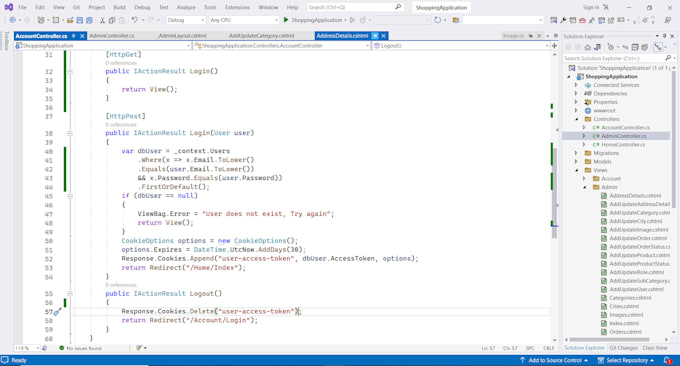Save the file with the single-disk Save icon
The height and width of the screenshot is (366, 680).
tap(79, 20)
